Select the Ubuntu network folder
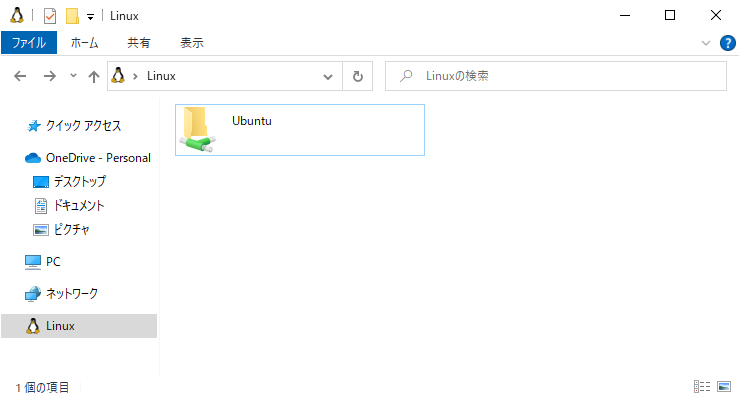This screenshot has height=400, width=740. [300, 130]
